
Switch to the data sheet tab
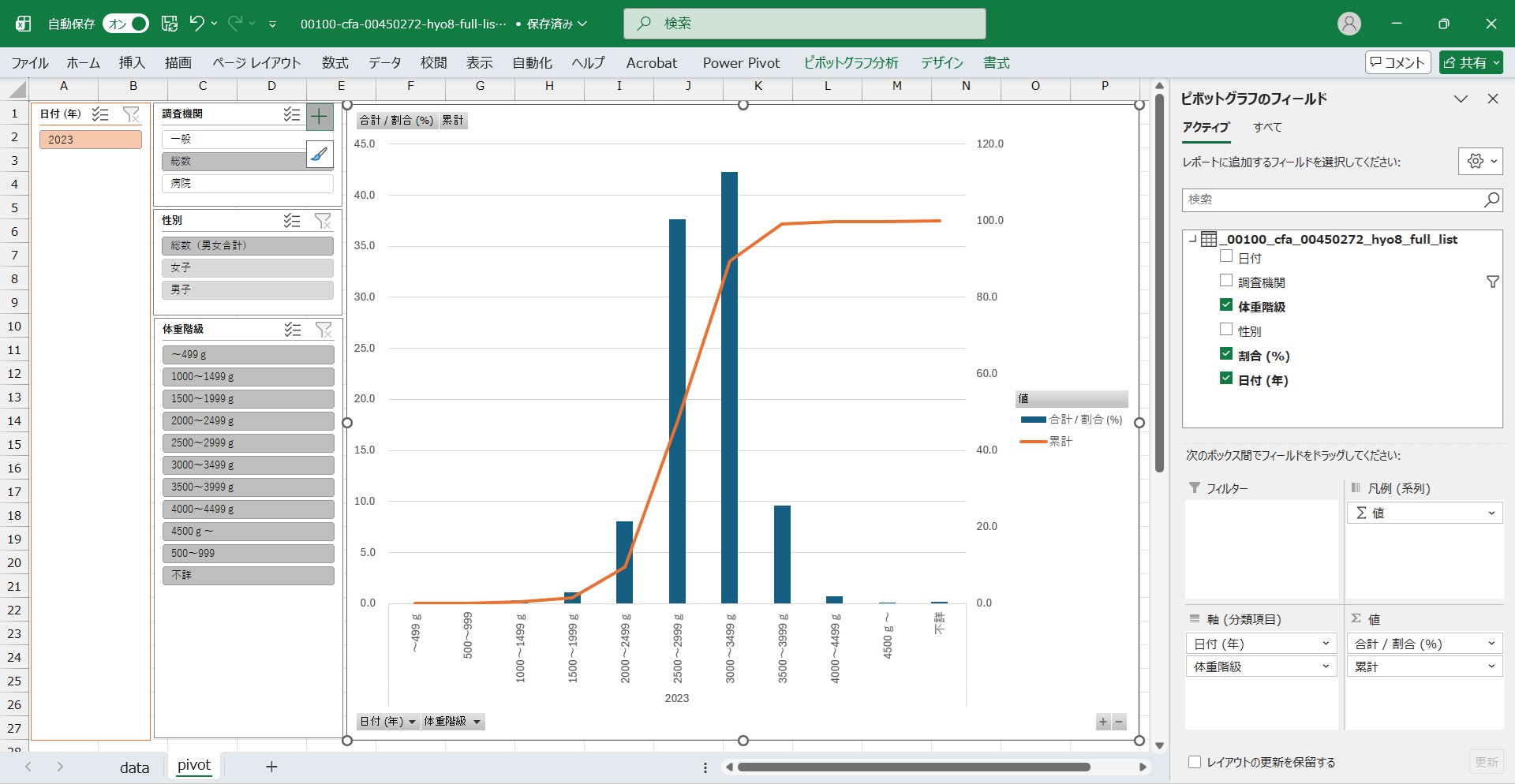134,767
